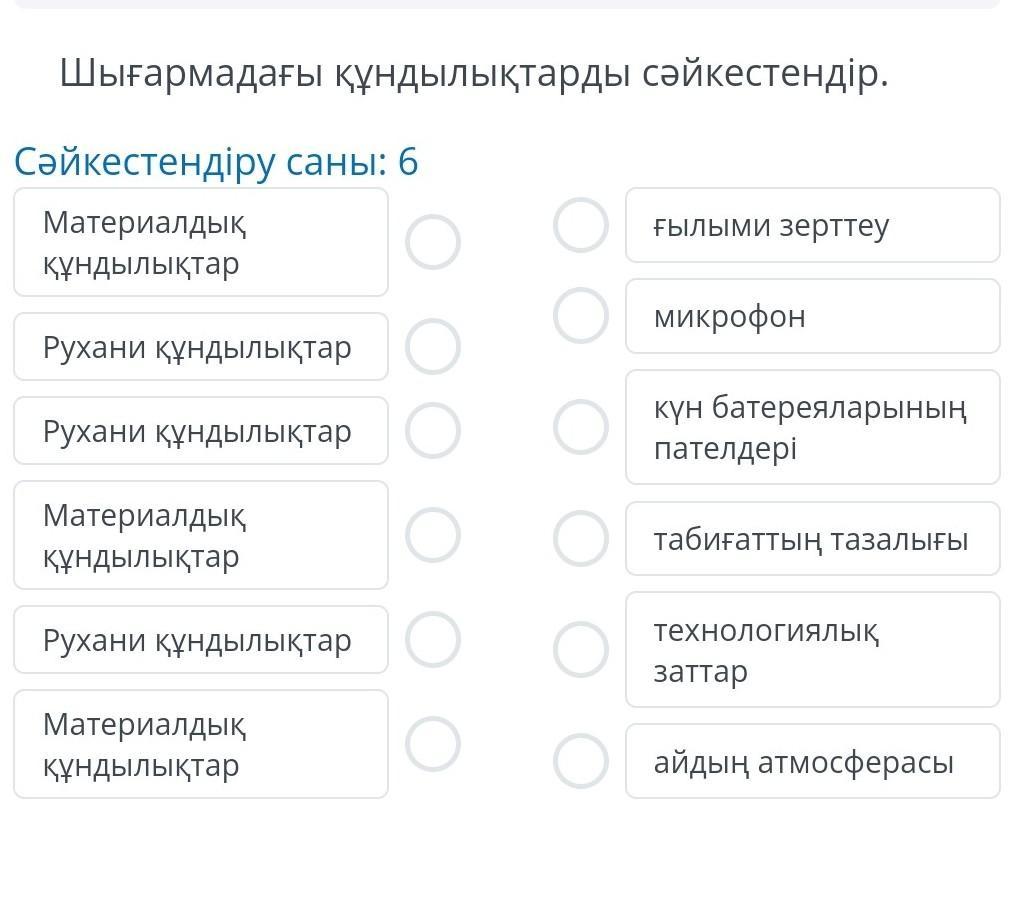Click the технологиялық заттар answer box
This screenshot has width=1032, height=902.
(x=812, y=650)
